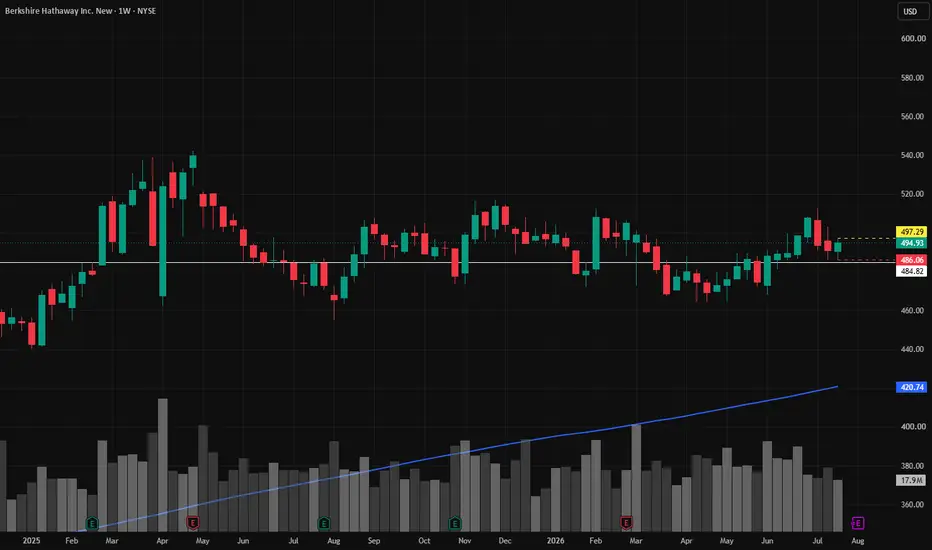Select the red 486.06 price label
This screenshot has height=550, width=932.
[x=911, y=260]
